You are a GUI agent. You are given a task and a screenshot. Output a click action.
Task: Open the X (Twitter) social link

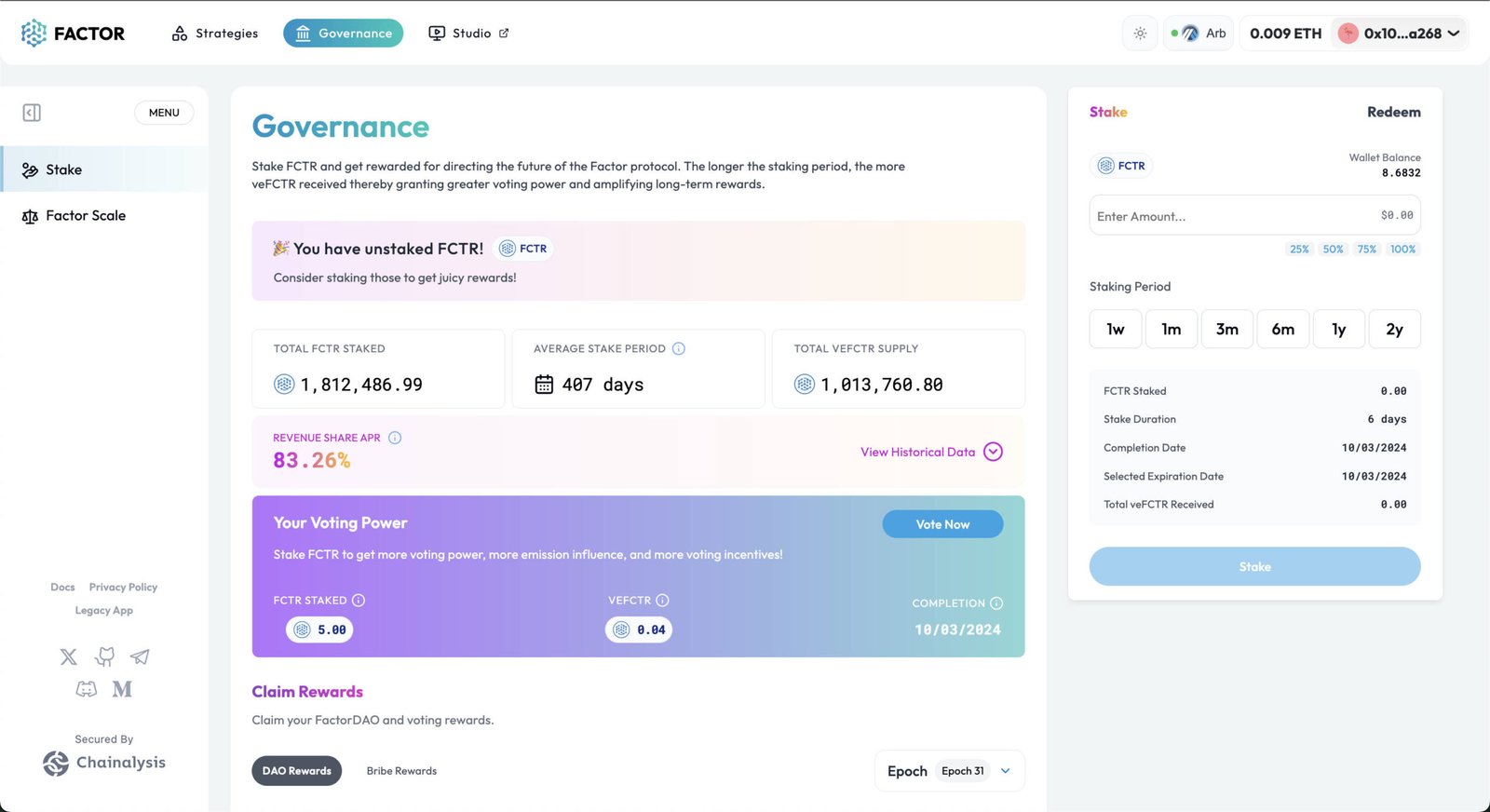(69, 657)
